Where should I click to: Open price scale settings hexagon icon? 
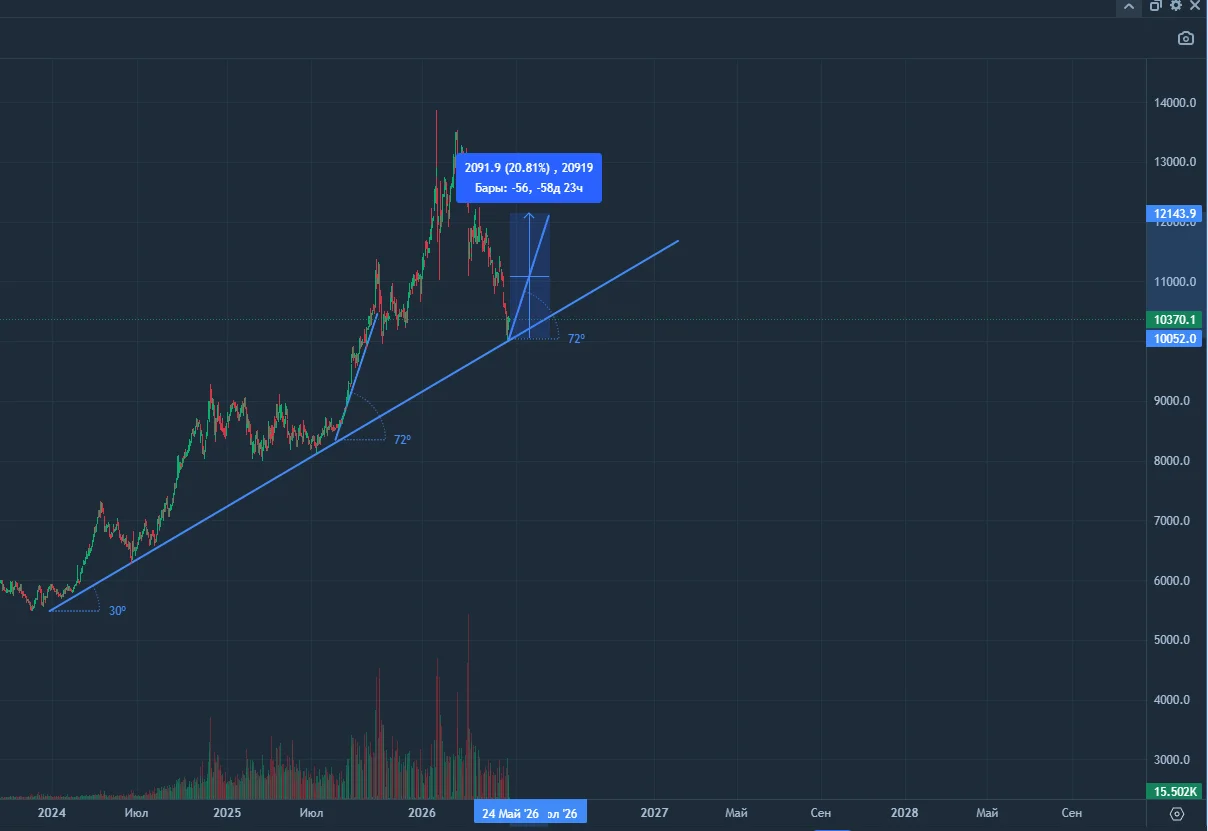point(1176,813)
